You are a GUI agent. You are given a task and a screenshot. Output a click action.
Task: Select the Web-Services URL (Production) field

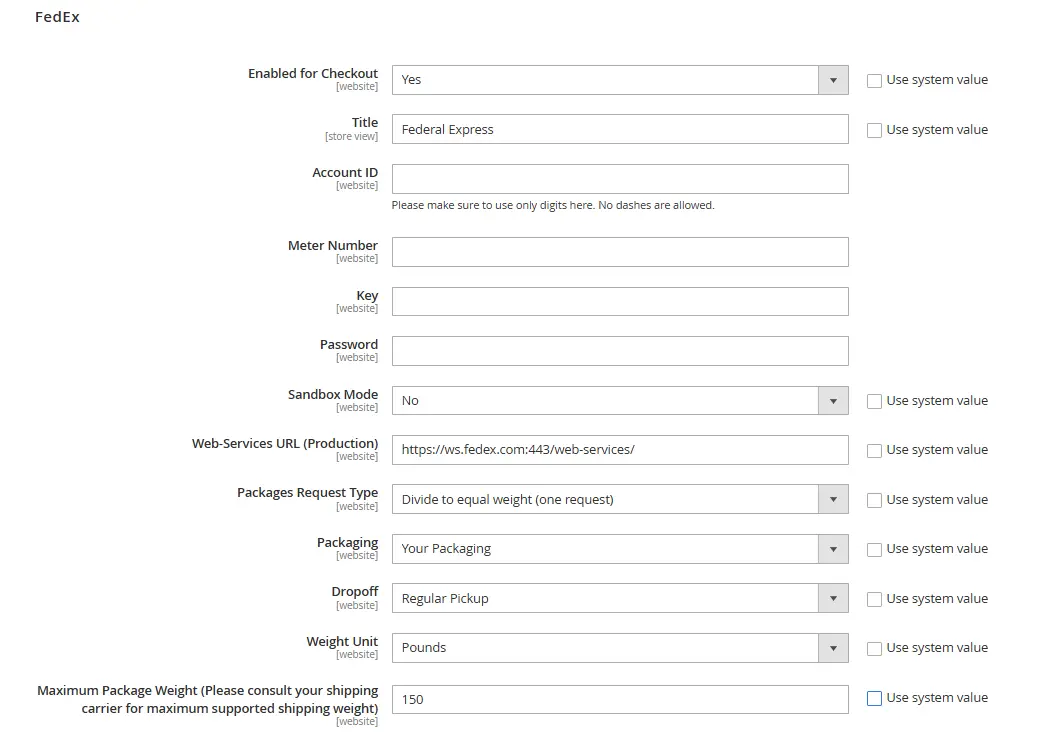pos(620,449)
